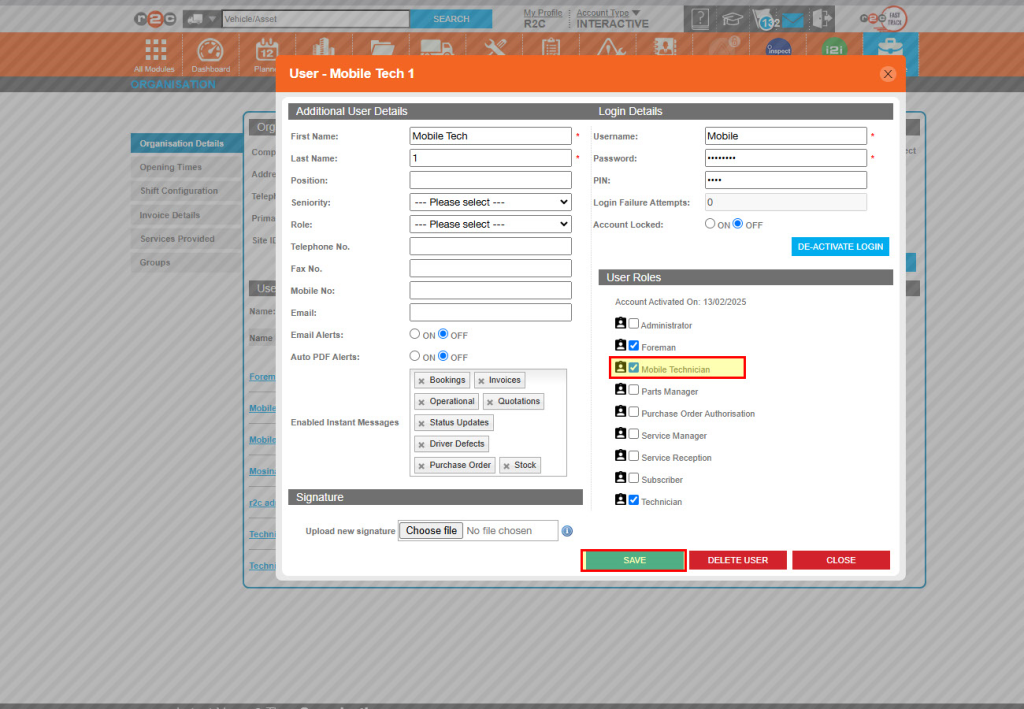The width and height of the screenshot is (1024, 709).
Task: Click the Position input field
Action: point(490,180)
